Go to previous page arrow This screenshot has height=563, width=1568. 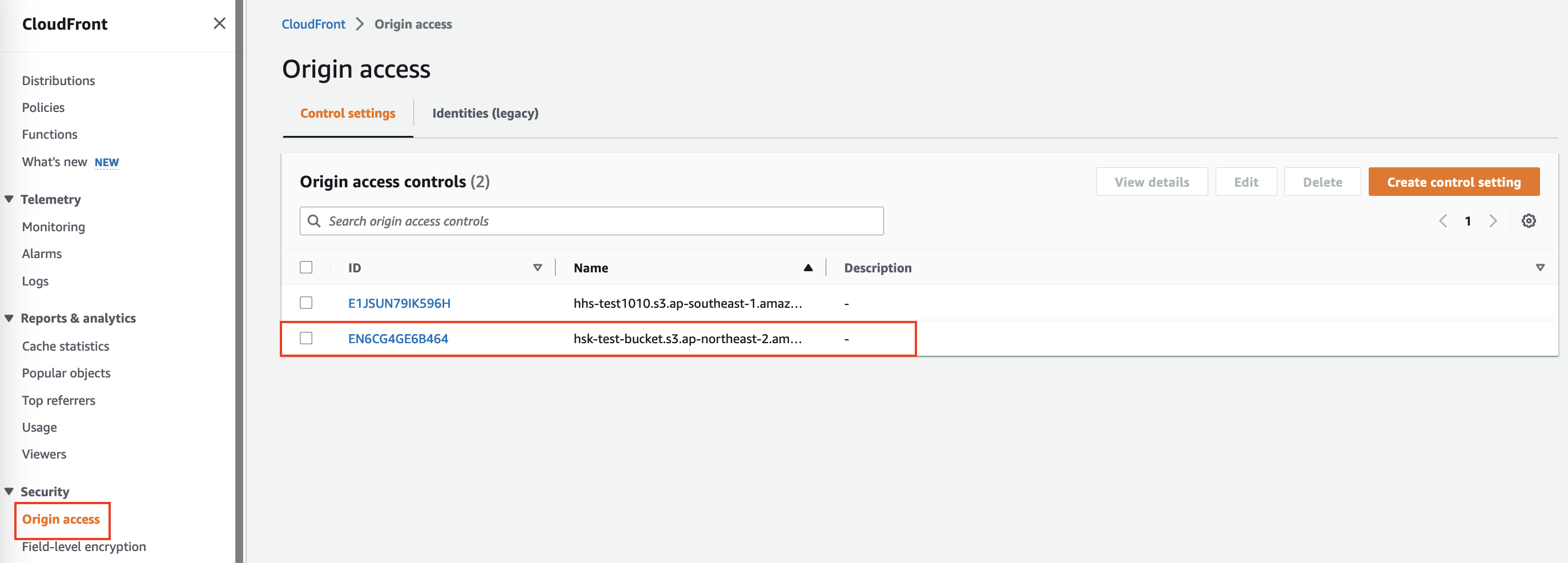pos(1442,221)
